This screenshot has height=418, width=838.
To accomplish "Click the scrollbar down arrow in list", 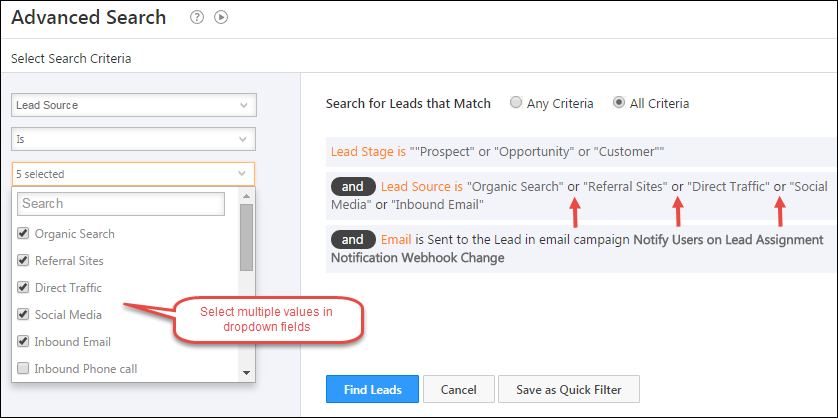I will pos(246,373).
